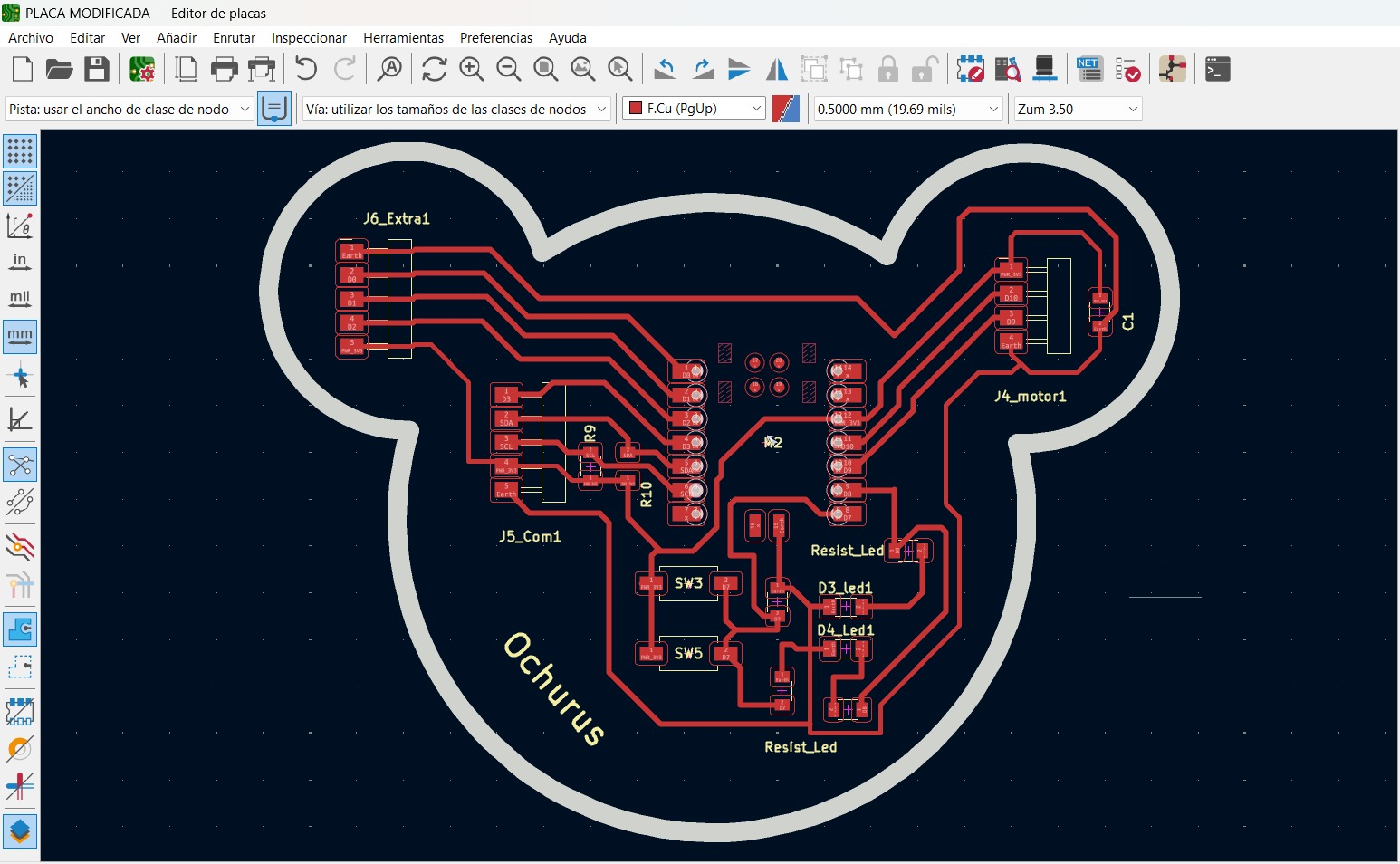
Task: Open the 3D viewer
Action: click(x=1046, y=69)
